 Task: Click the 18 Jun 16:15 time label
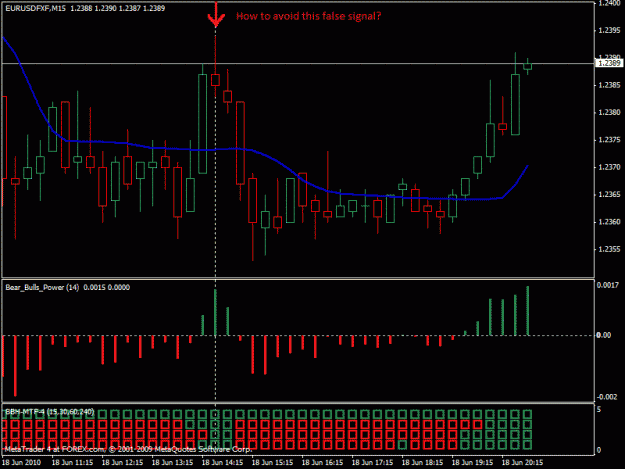pos(322,463)
